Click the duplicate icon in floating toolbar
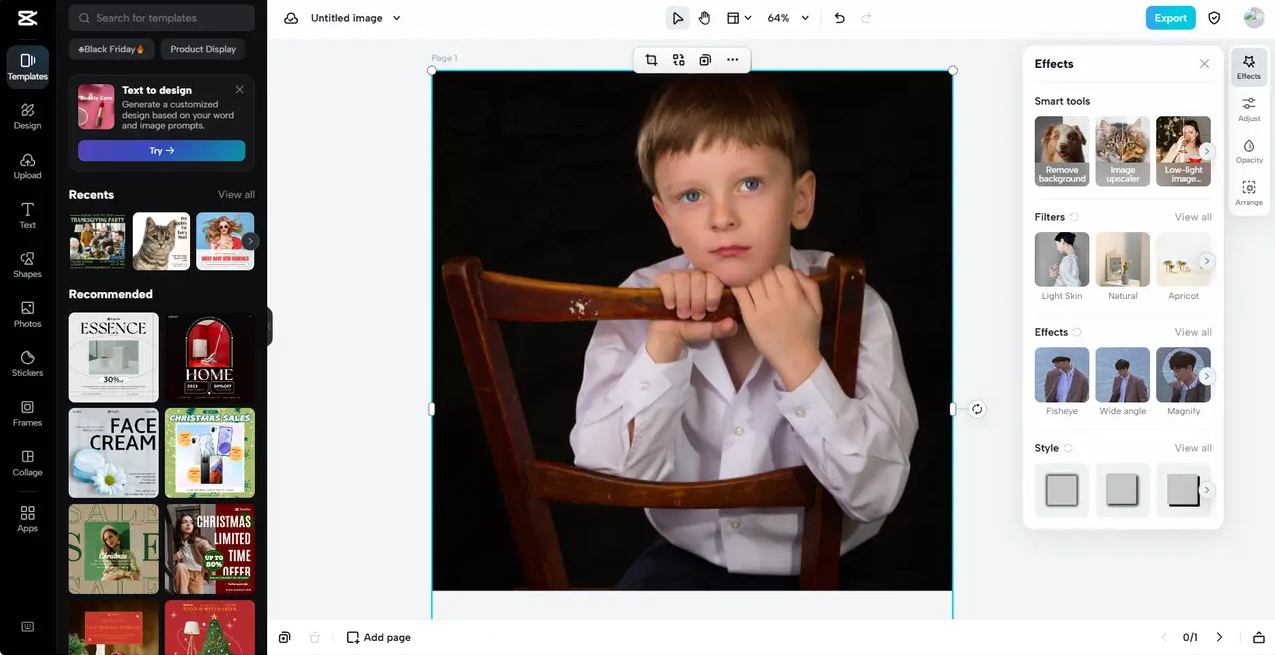This screenshot has height=655, width=1275. coord(705,60)
